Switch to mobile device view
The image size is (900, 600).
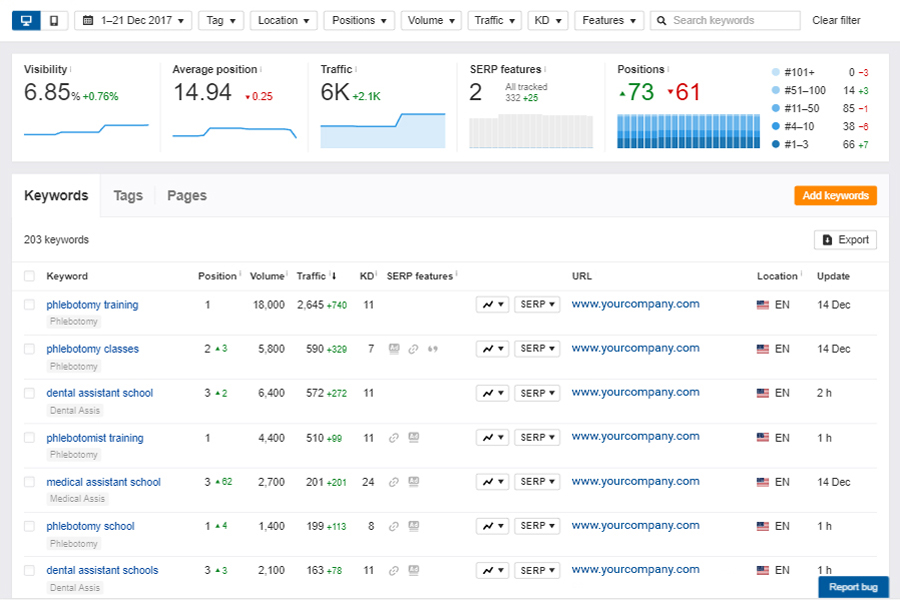(53, 20)
